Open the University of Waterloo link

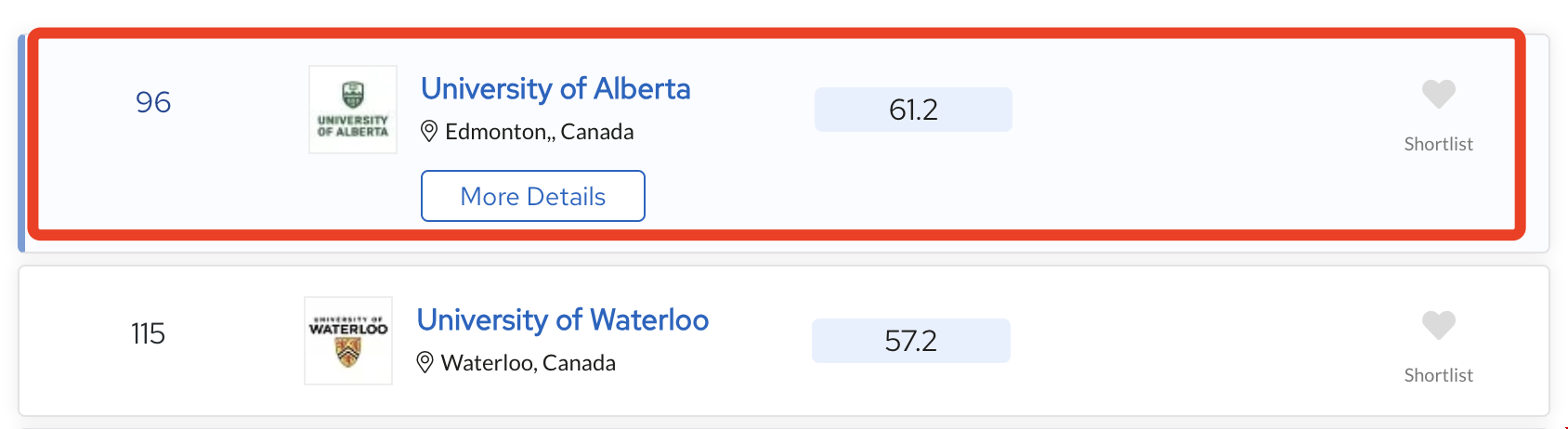562,320
